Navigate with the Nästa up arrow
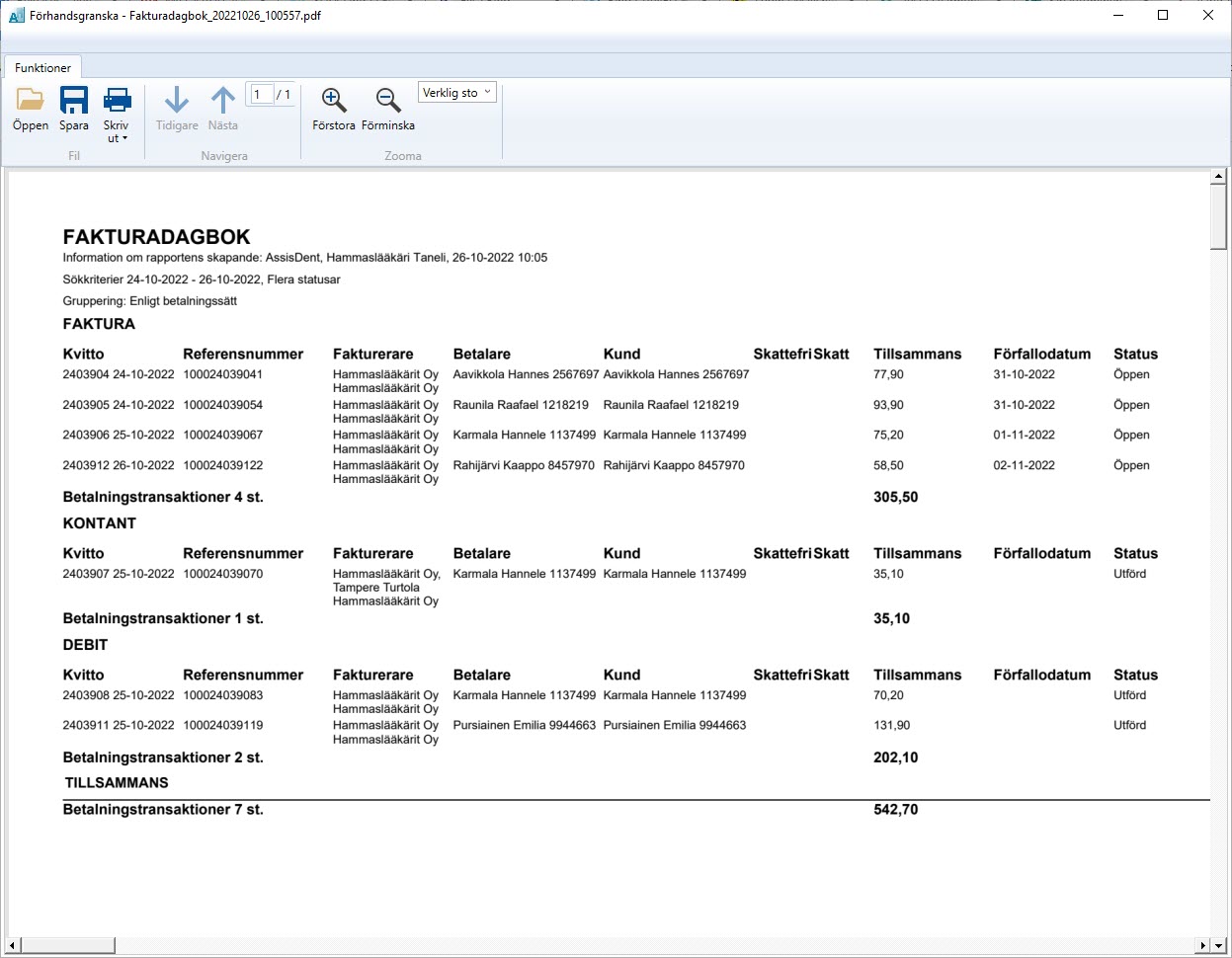The width and height of the screenshot is (1232, 958). pyautogui.click(x=223, y=109)
